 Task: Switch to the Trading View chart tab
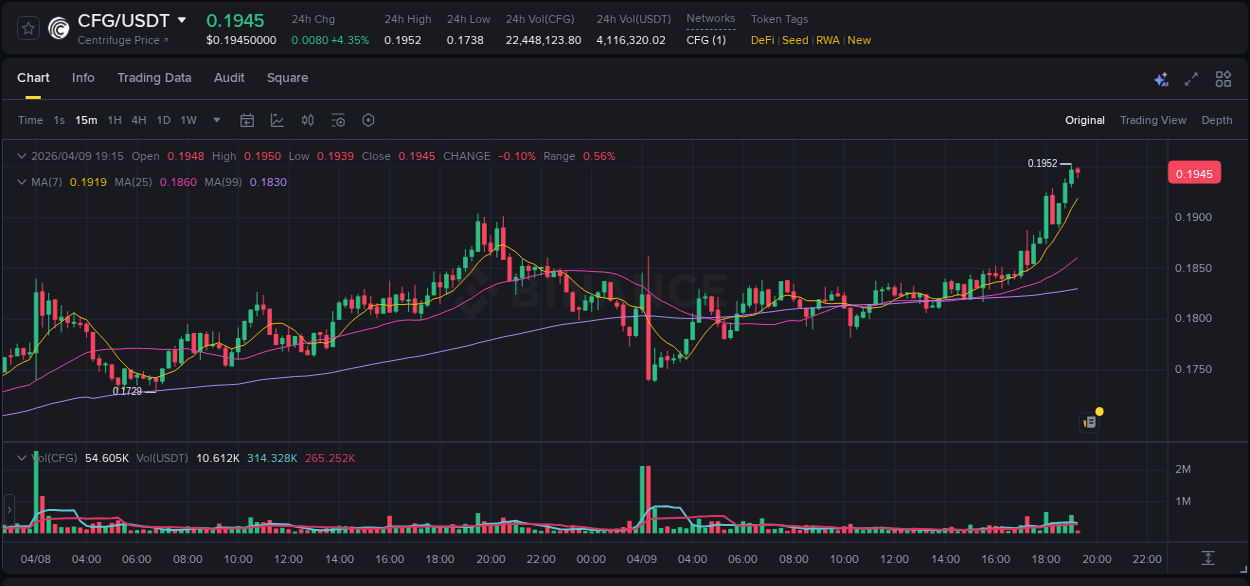pyautogui.click(x=1153, y=120)
